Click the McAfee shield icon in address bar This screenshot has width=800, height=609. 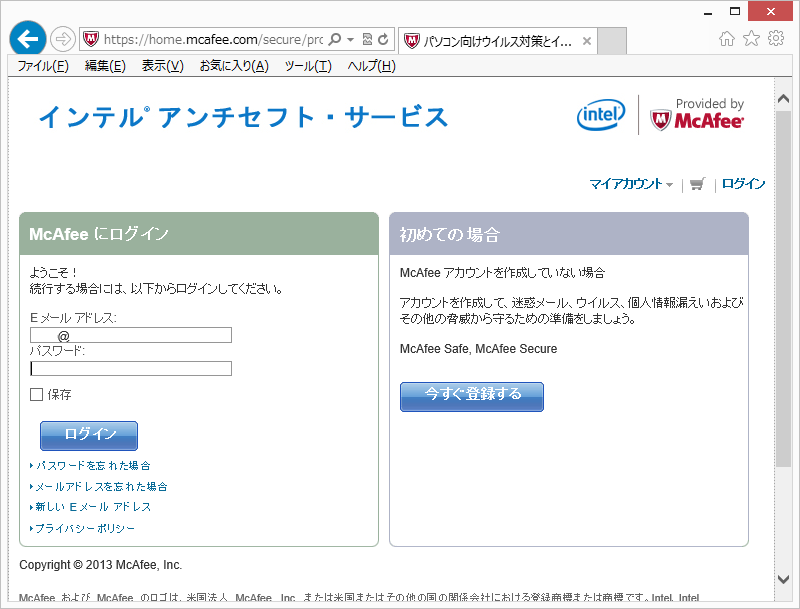(x=91, y=39)
